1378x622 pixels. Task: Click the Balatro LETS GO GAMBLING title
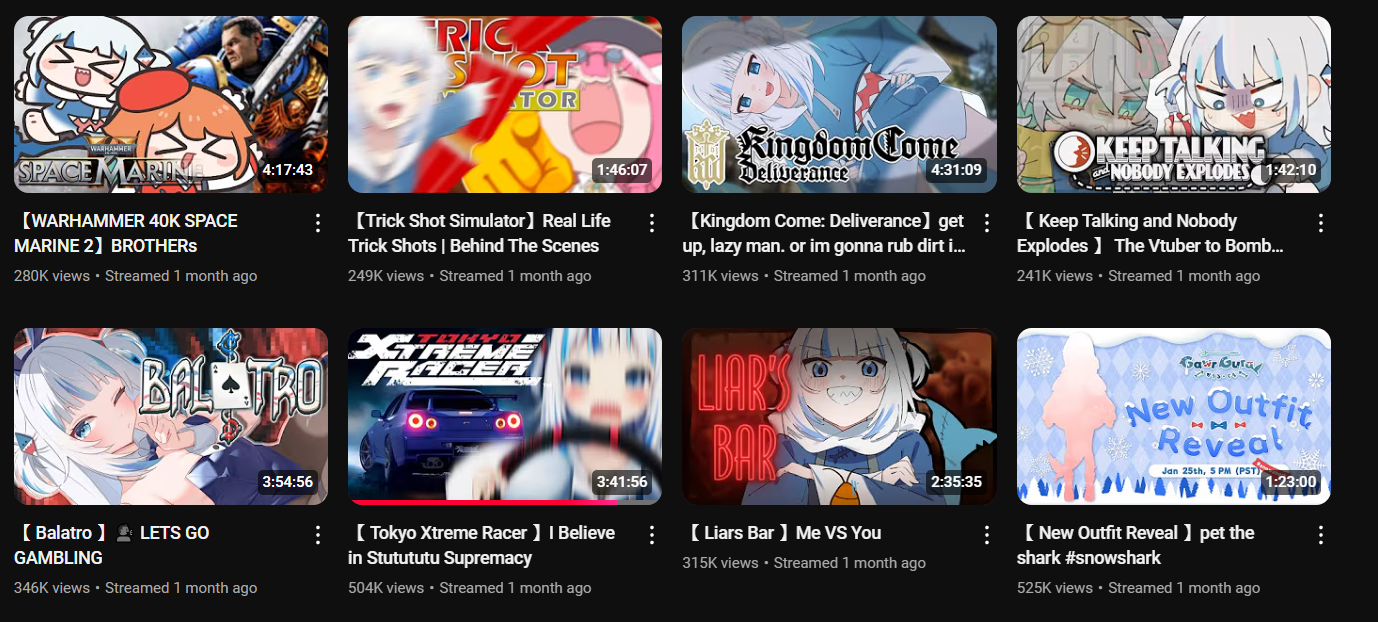coord(112,545)
